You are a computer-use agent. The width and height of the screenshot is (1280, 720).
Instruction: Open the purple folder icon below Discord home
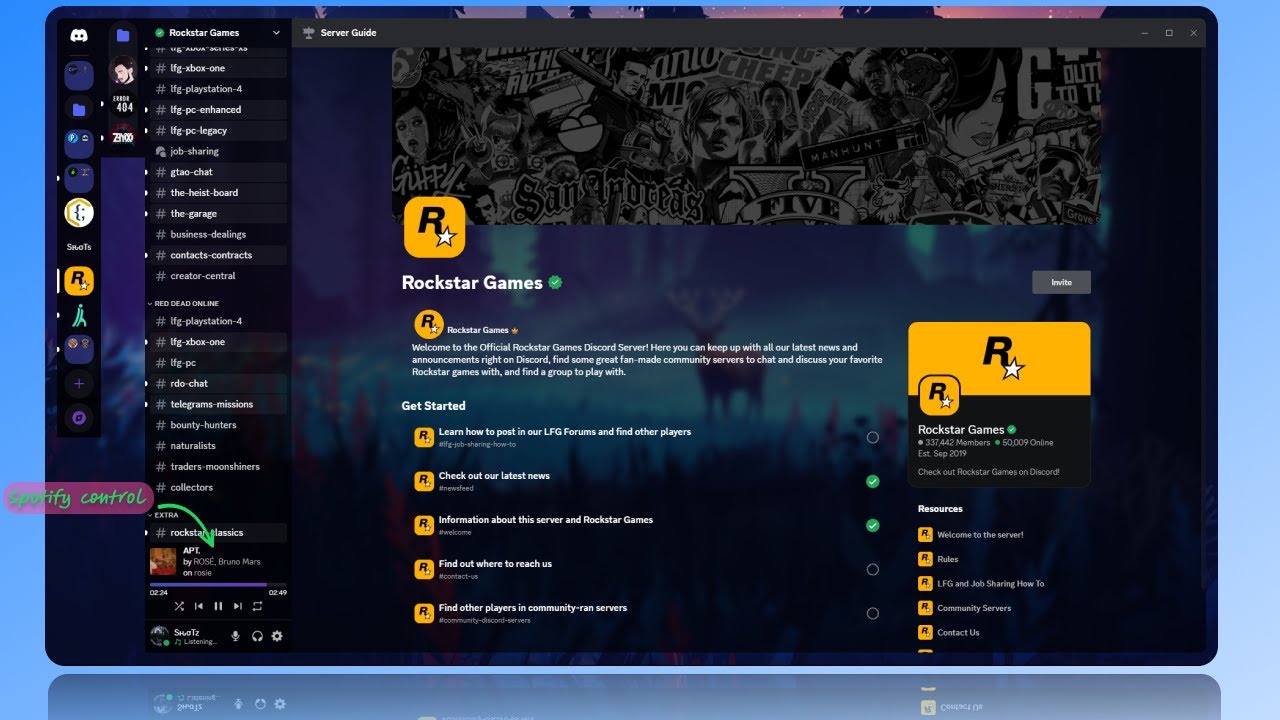79,108
